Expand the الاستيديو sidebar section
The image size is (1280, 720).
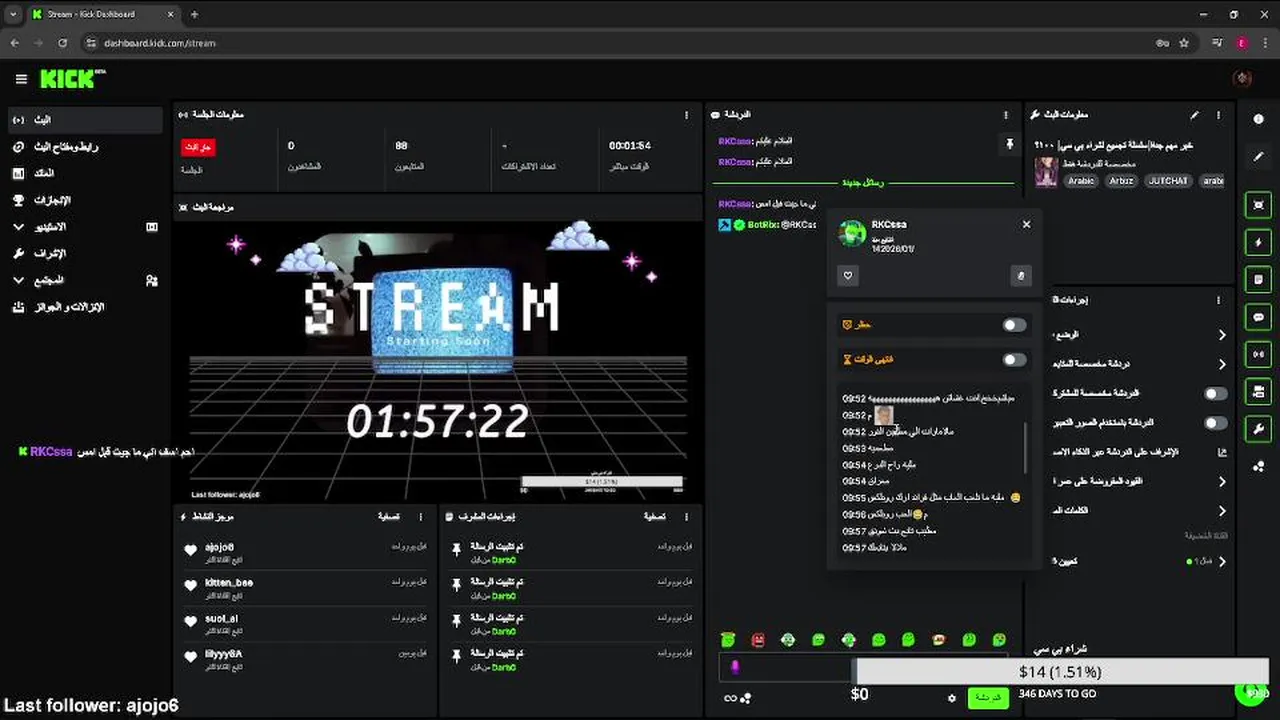(19, 227)
